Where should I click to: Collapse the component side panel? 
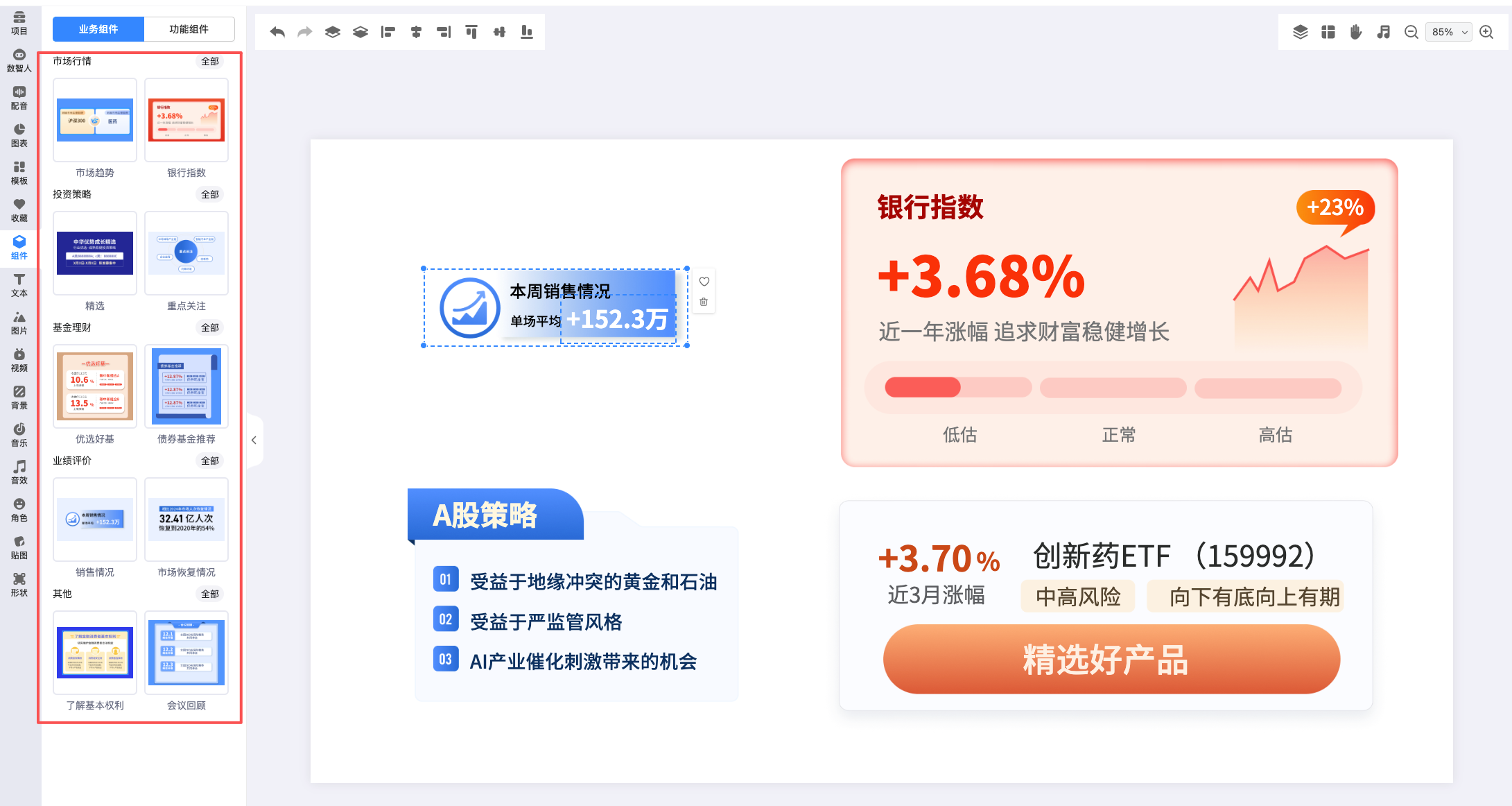(254, 440)
